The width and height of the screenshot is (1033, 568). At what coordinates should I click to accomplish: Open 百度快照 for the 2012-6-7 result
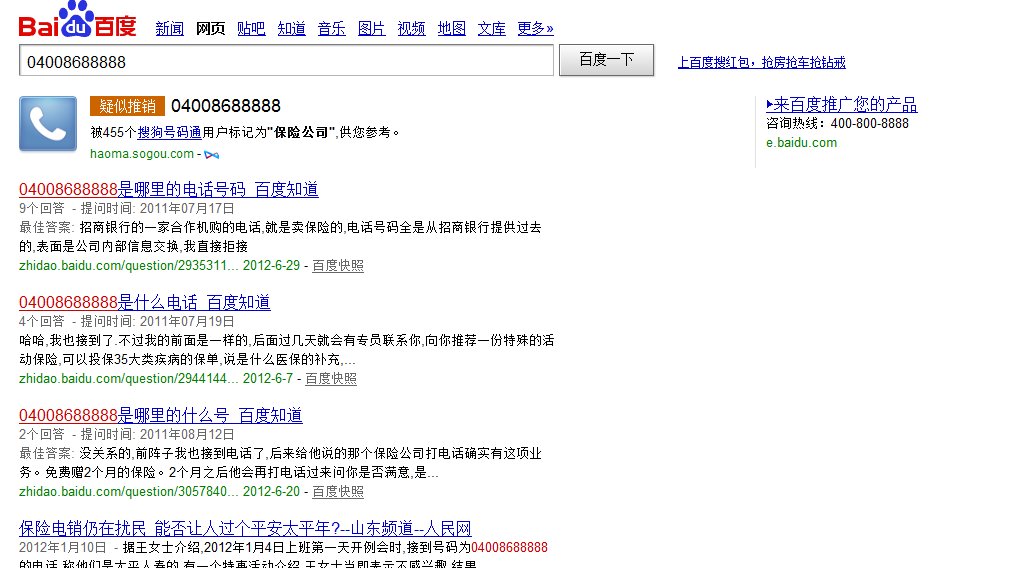331,379
